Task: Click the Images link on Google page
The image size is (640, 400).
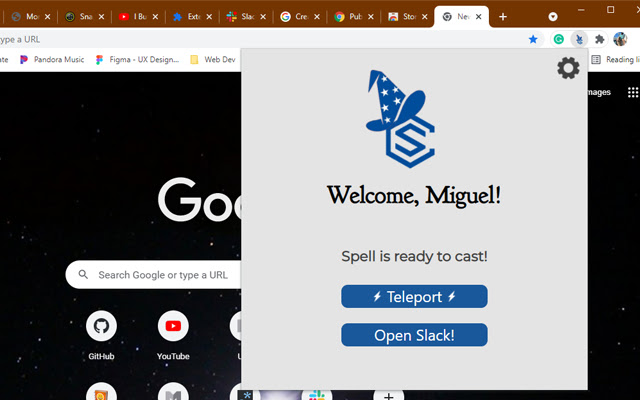Action: pyautogui.click(x=599, y=92)
